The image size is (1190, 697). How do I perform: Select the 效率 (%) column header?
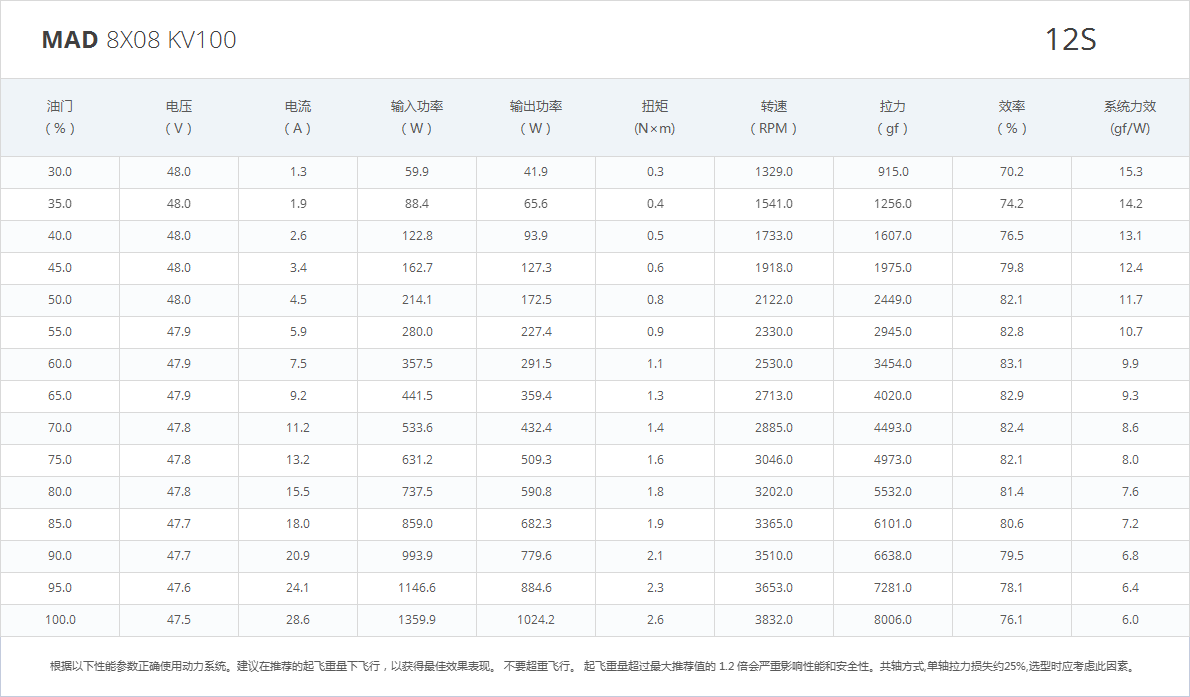tap(1012, 118)
